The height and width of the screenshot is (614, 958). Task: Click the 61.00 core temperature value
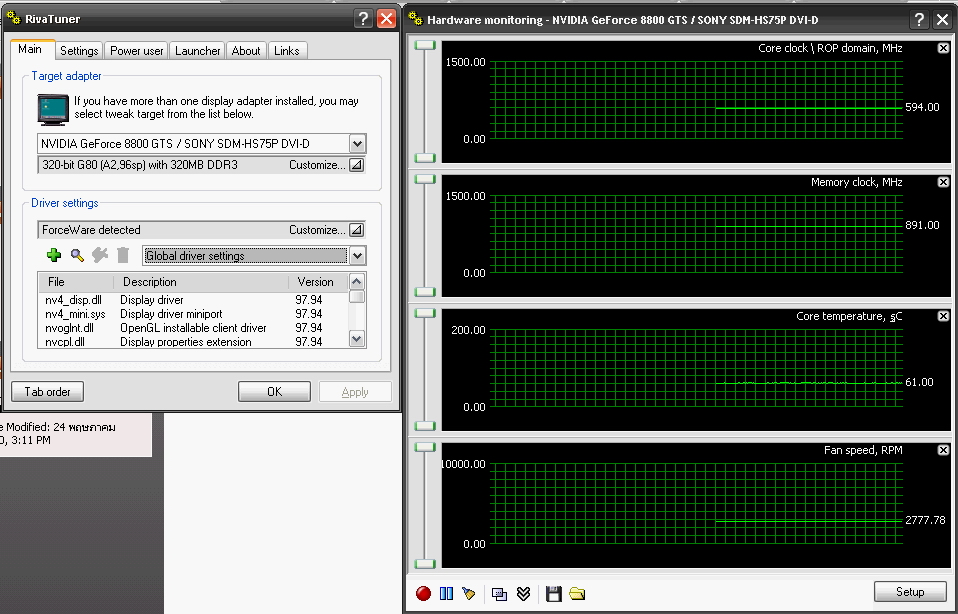pos(920,382)
